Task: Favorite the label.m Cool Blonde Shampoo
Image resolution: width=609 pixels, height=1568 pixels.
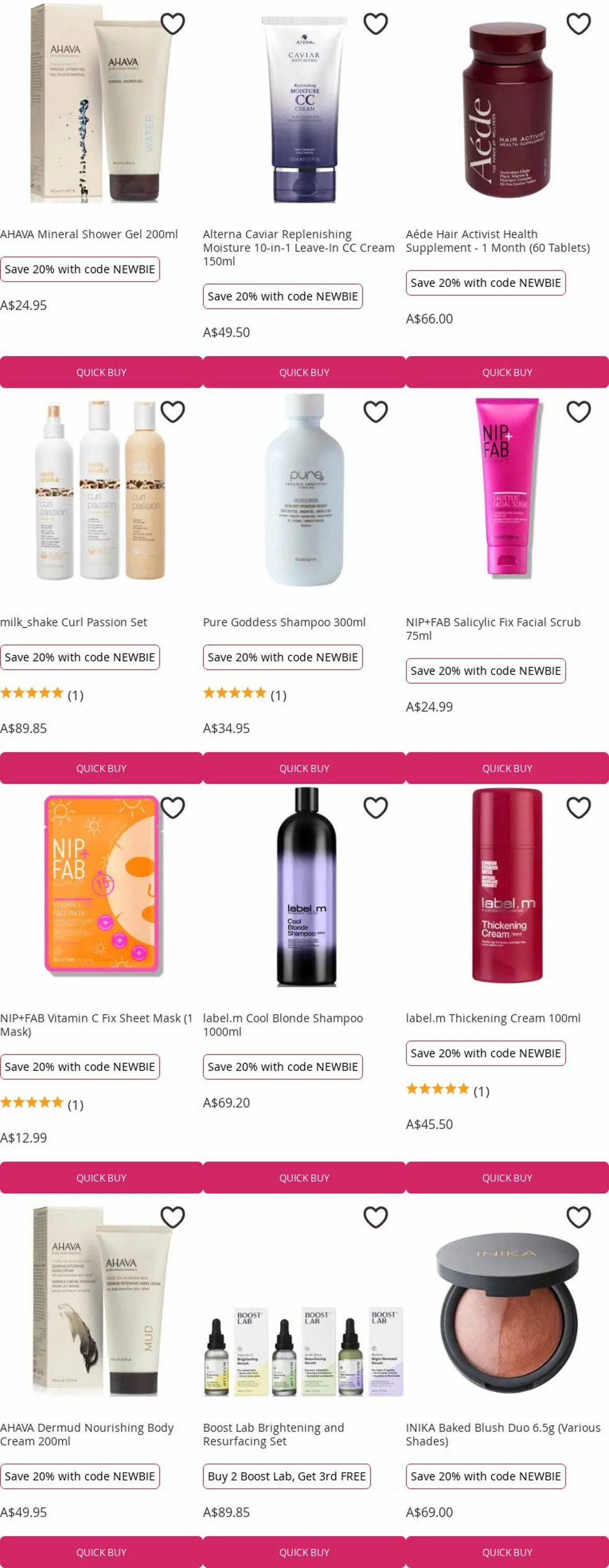Action: click(x=376, y=808)
